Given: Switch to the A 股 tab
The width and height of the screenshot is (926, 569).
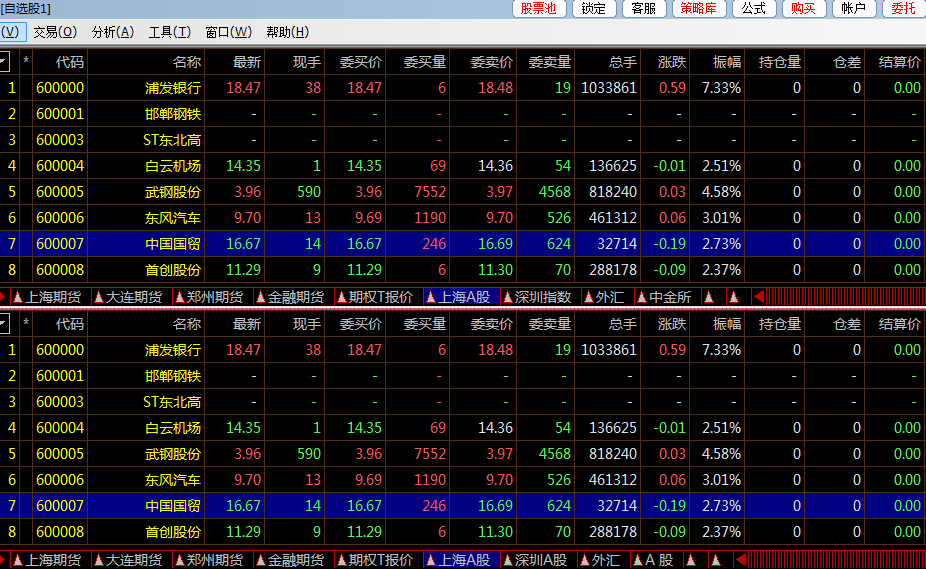Looking at the screenshot, I should tap(653, 559).
